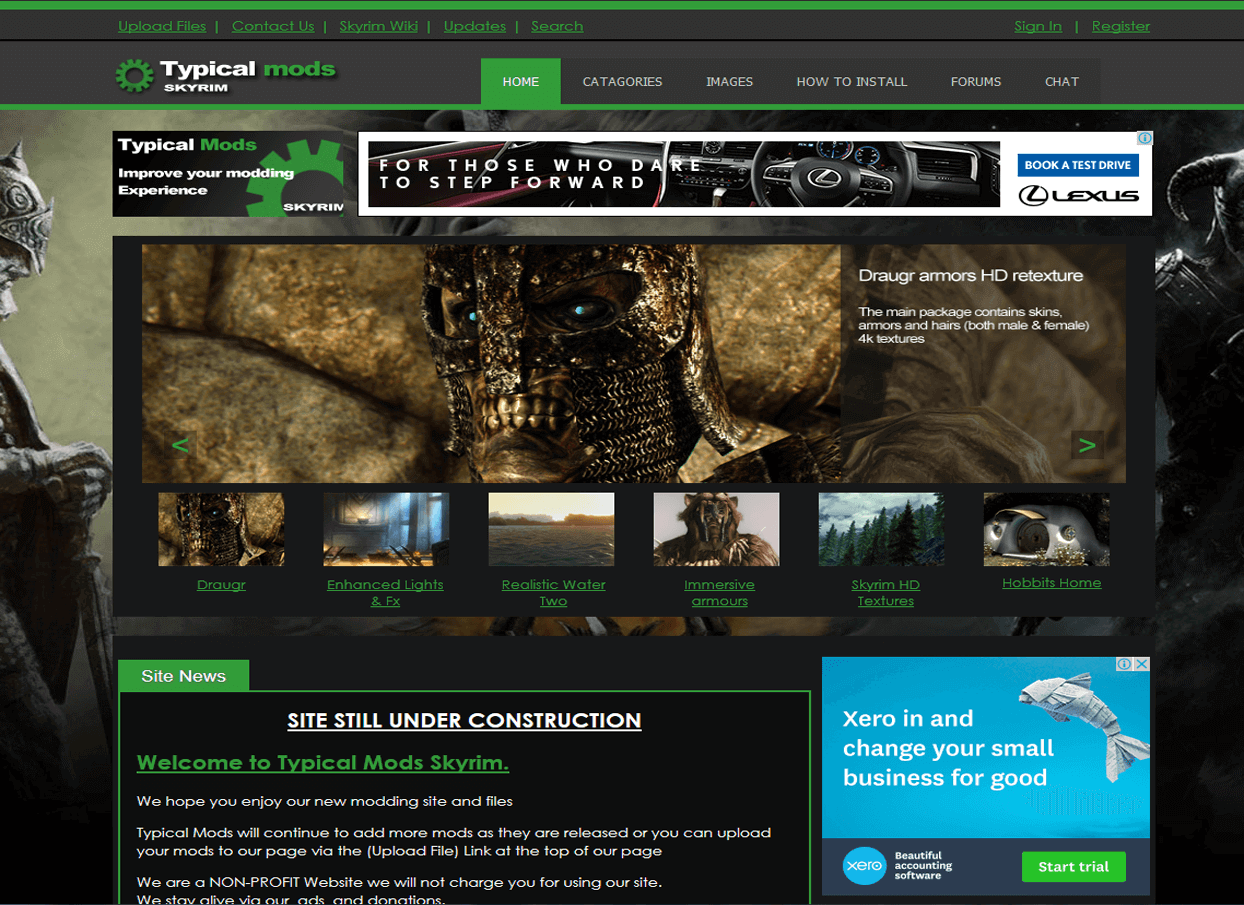Click Sign In link

[1038, 26]
